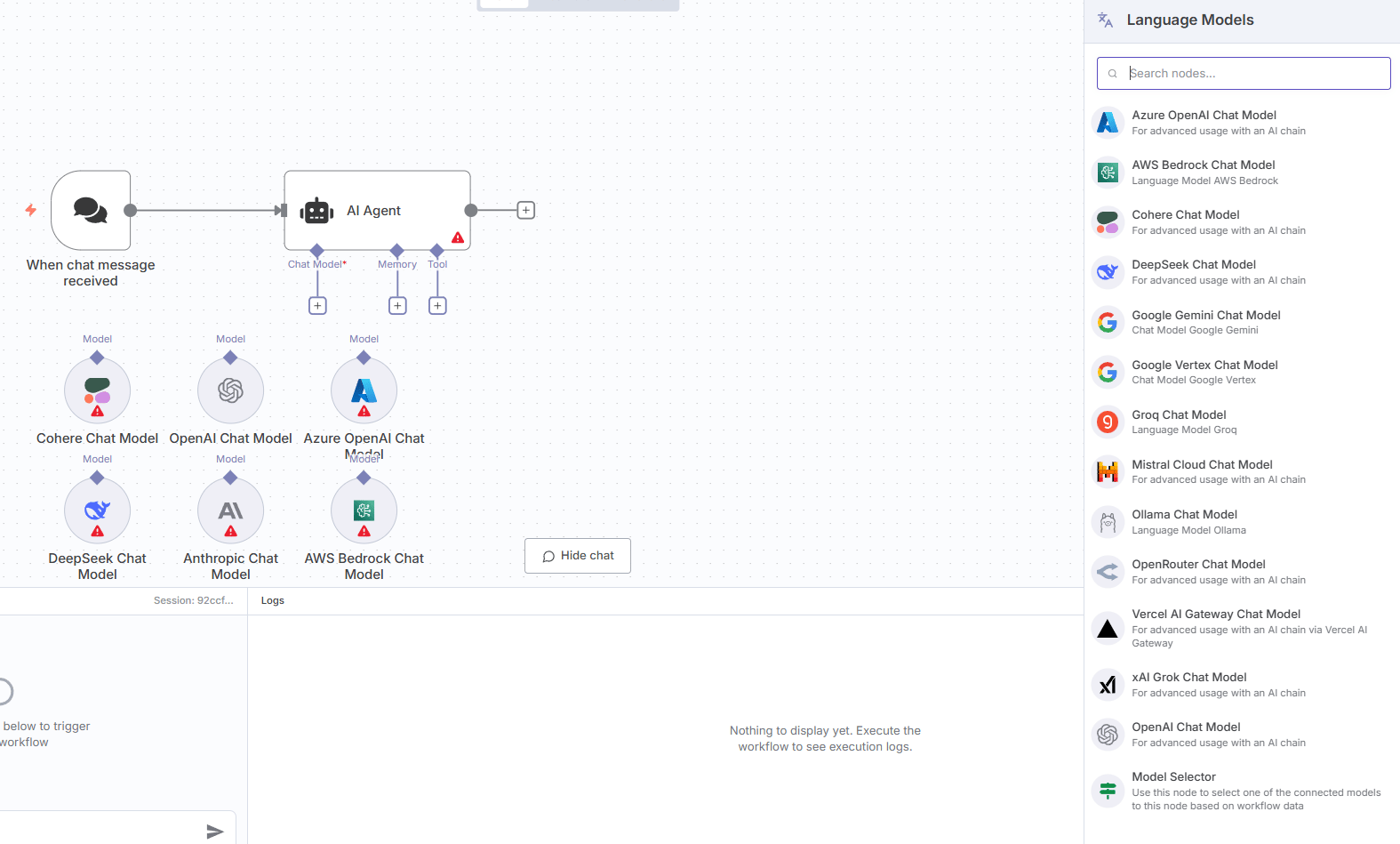Image resolution: width=1400 pixels, height=844 pixels.
Task: Click the Anthropic node's red warning badge
Action: pos(231,531)
